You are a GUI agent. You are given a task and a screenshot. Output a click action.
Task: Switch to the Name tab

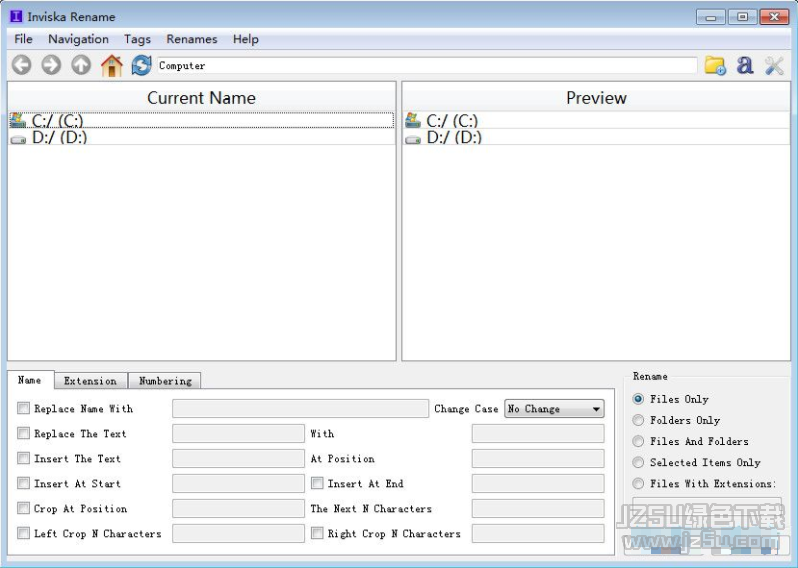tap(30, 380)
